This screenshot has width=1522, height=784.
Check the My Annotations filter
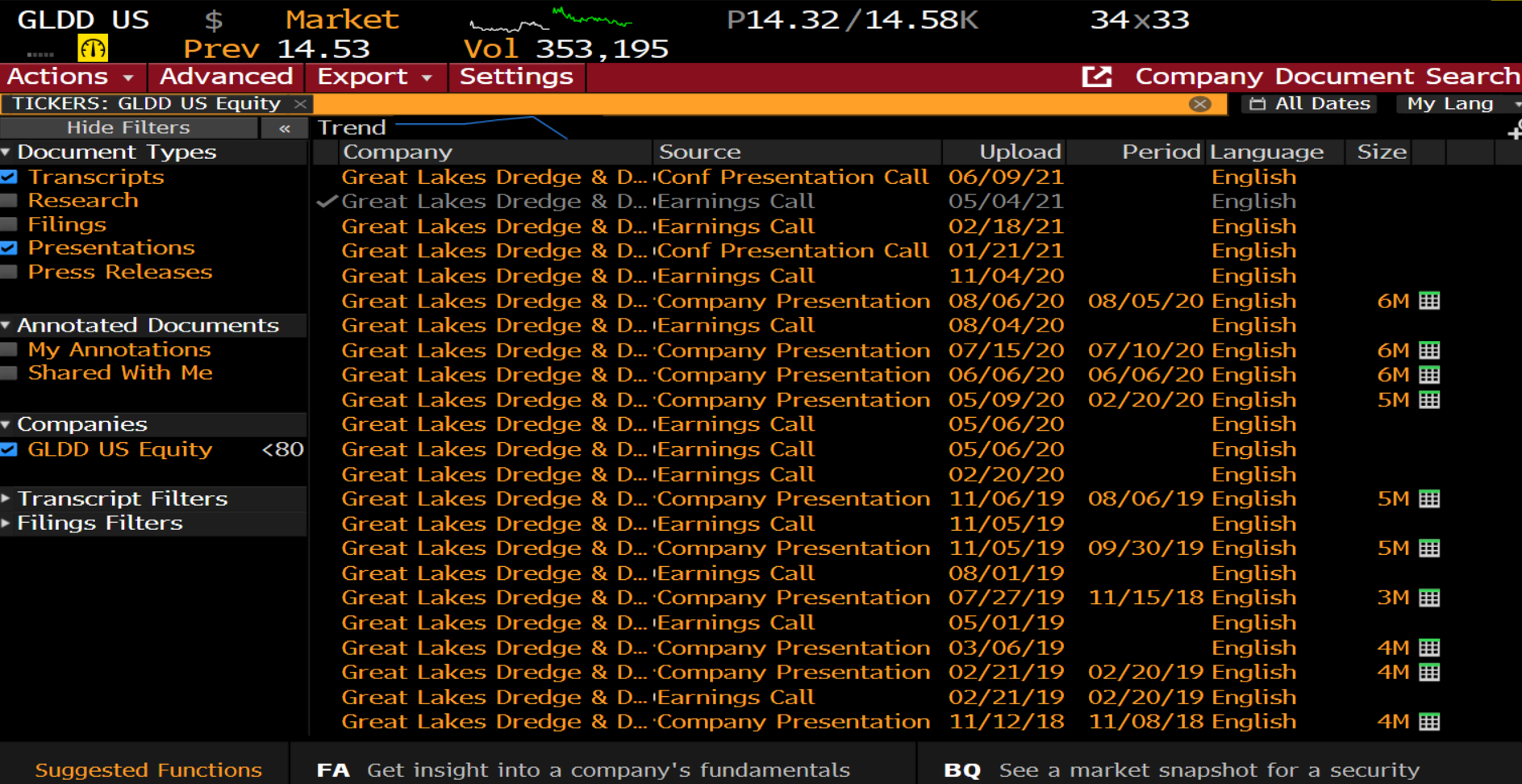click(x=9, y=349)
